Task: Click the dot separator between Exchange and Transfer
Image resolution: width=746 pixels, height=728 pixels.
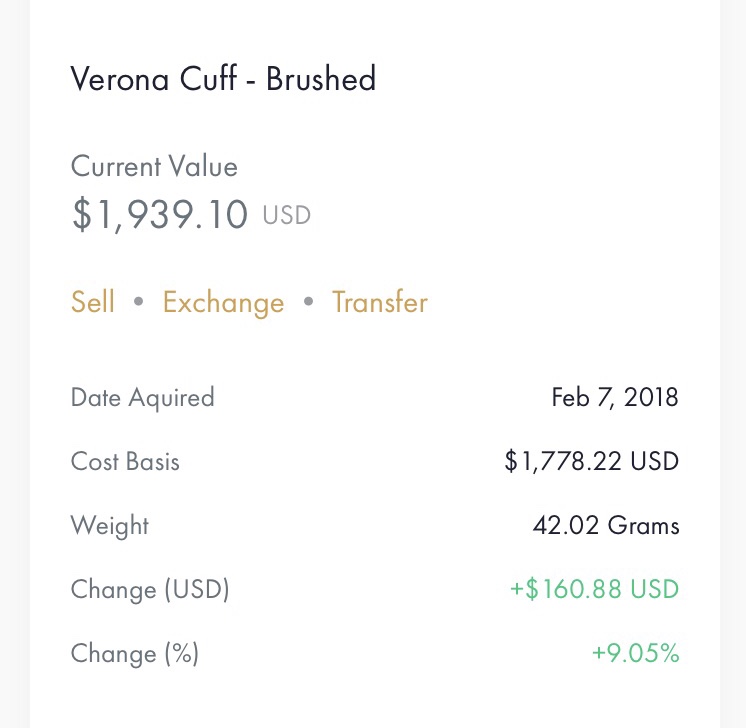Action: click(308, 302)
